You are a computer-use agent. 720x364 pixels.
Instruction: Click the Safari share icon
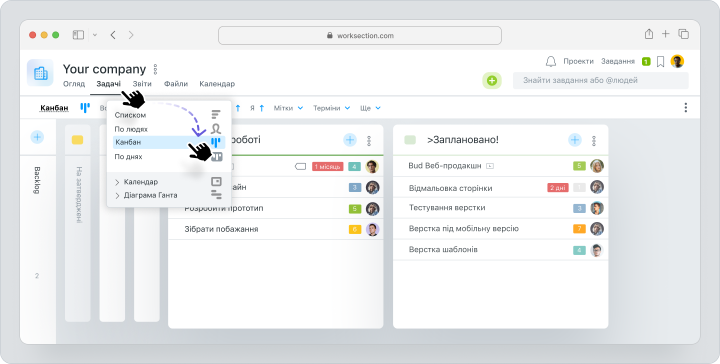point(649,34)
